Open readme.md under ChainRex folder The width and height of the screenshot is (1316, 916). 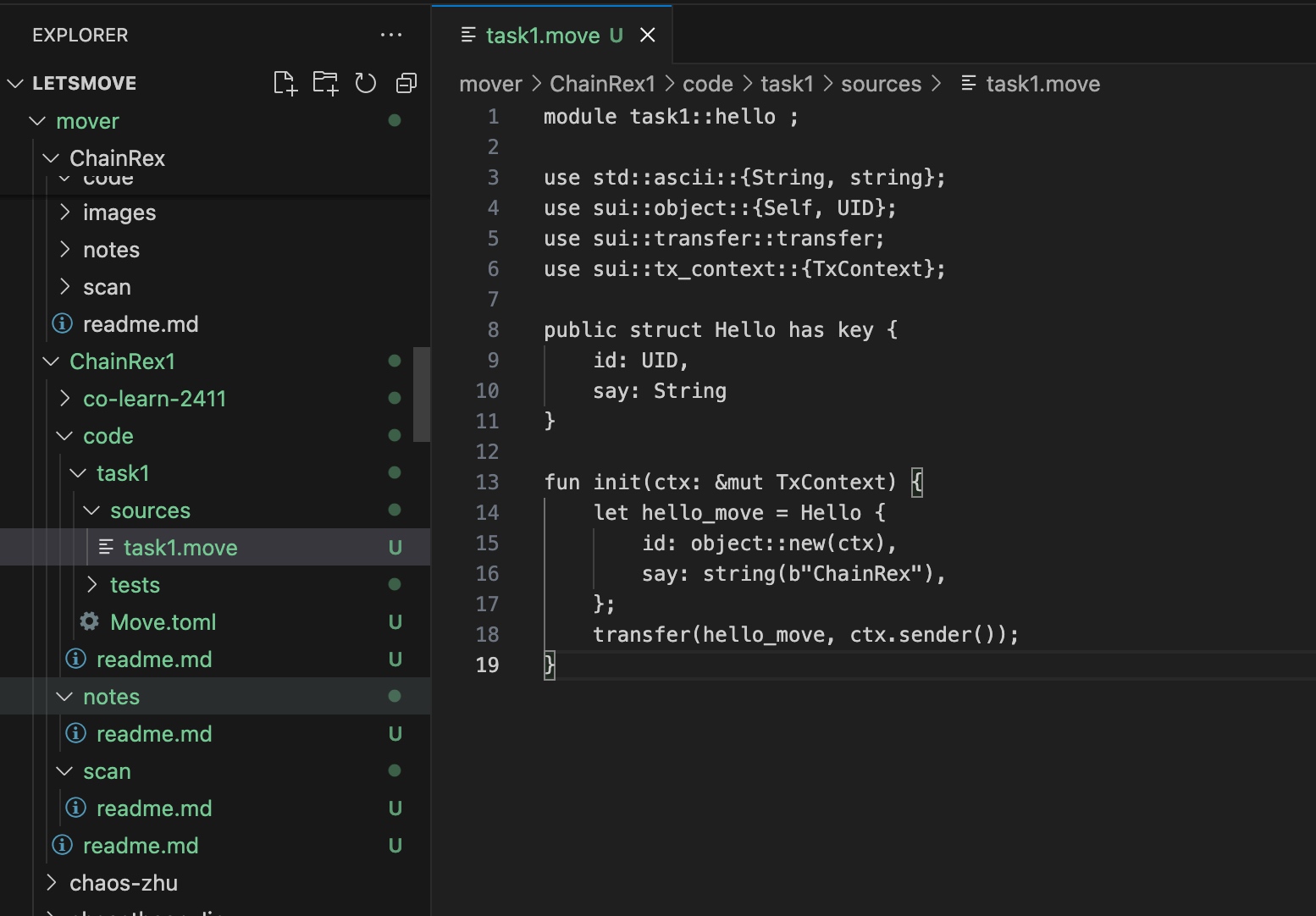(x=215, y=323)
